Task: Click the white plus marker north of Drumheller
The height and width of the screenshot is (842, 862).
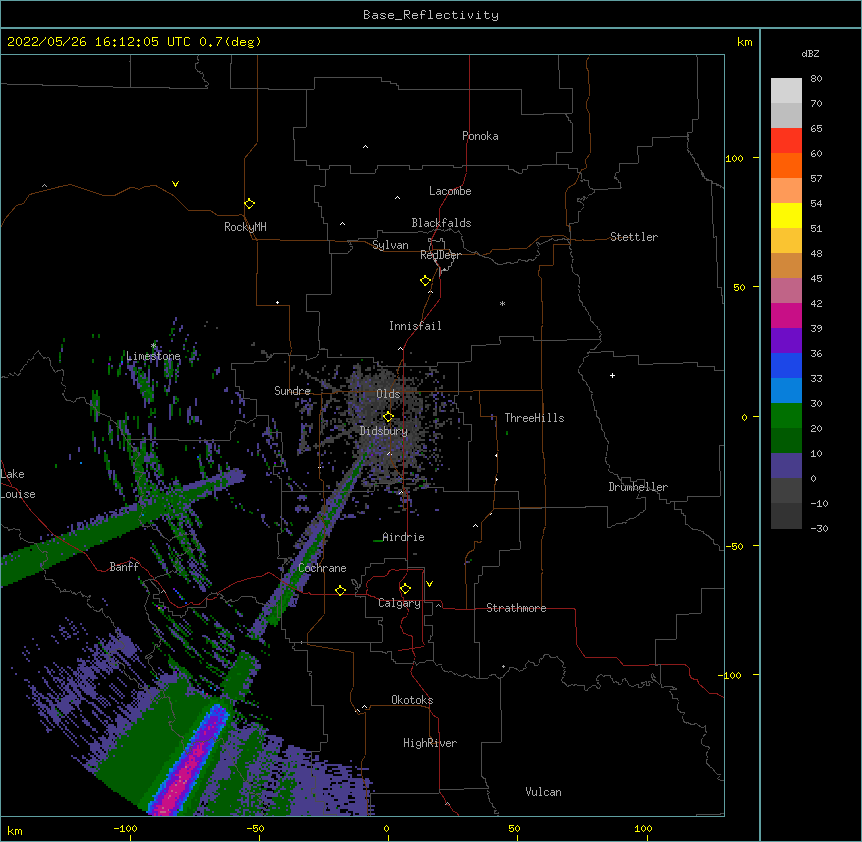Action: 612,375
